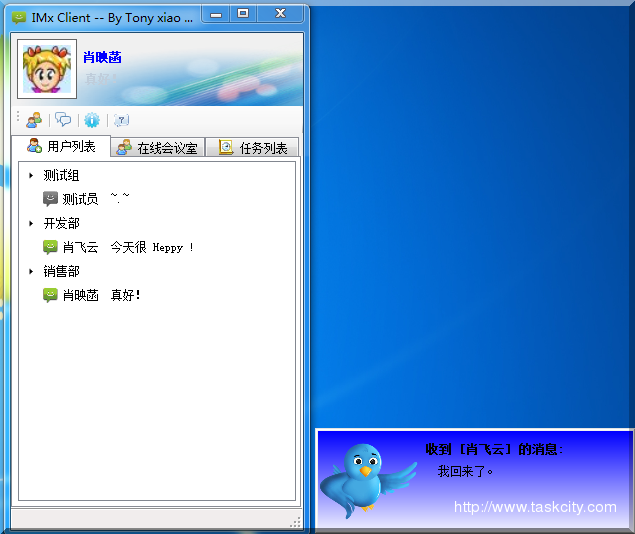The image size is (635, 534).
Task: Click the 我回来了 message text
Action: tap(465, 471)
